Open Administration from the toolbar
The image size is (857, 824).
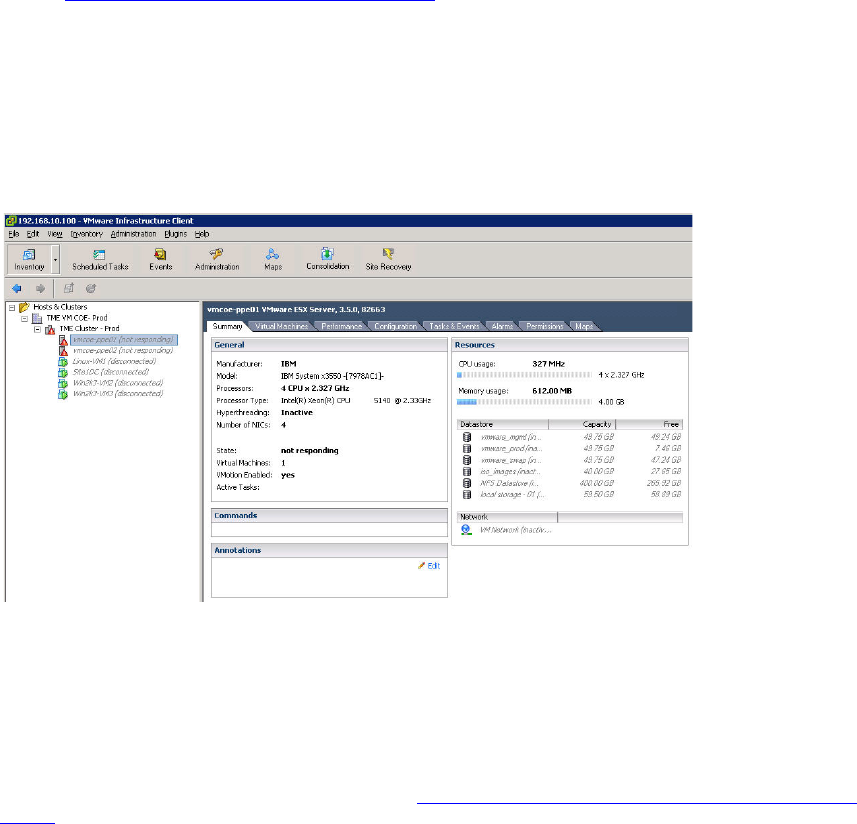tap(217, 259)
